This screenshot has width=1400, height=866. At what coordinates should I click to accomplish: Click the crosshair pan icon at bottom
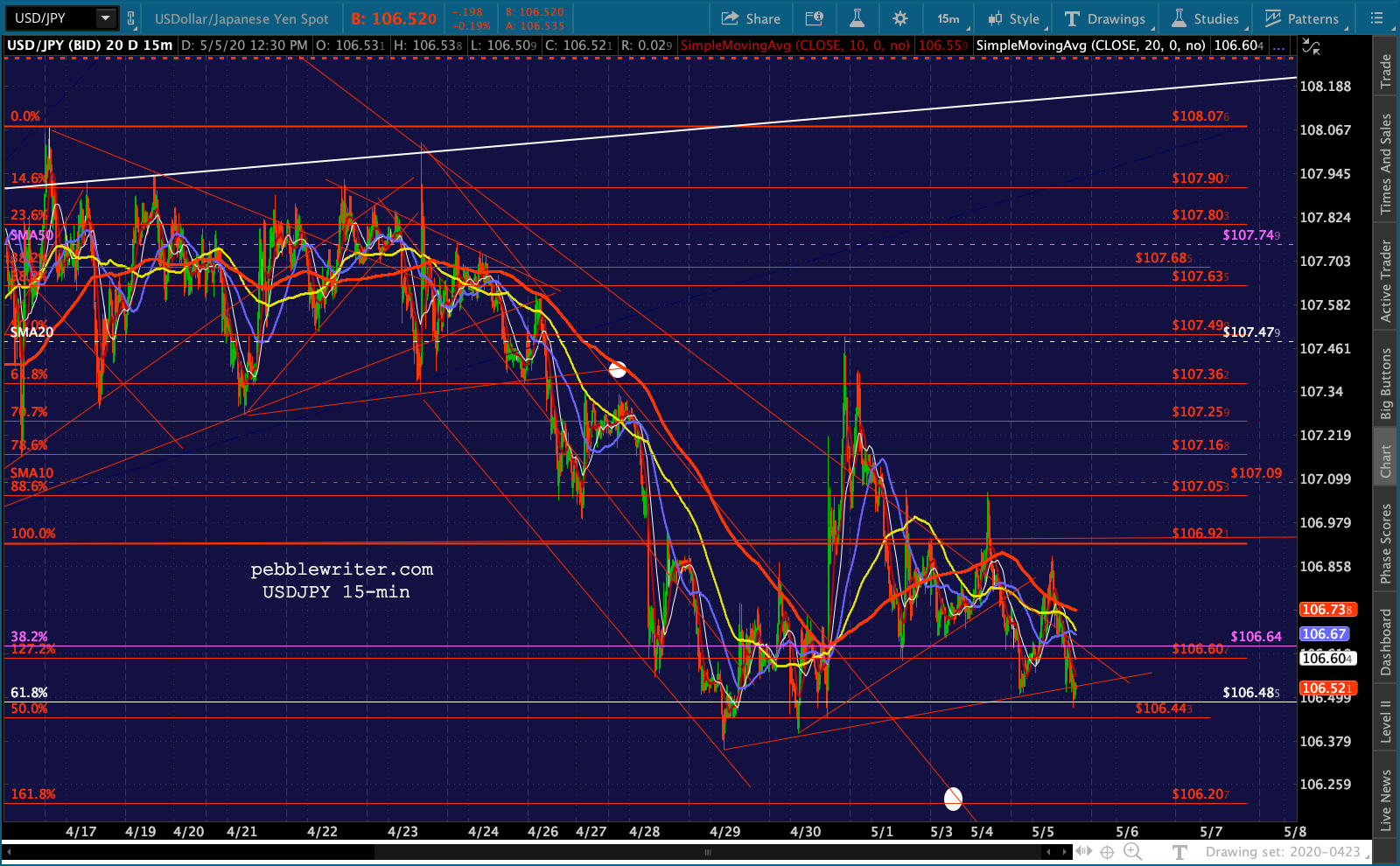coord(1107,851)
